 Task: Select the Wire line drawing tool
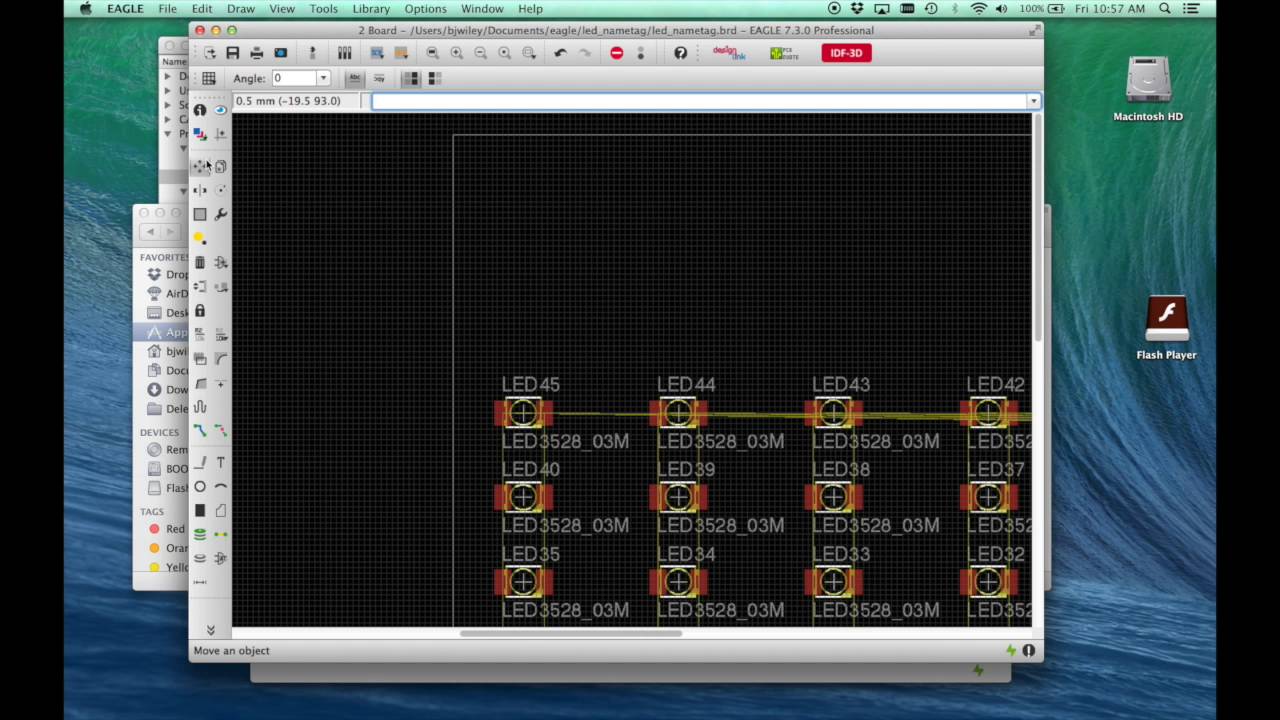200,463
